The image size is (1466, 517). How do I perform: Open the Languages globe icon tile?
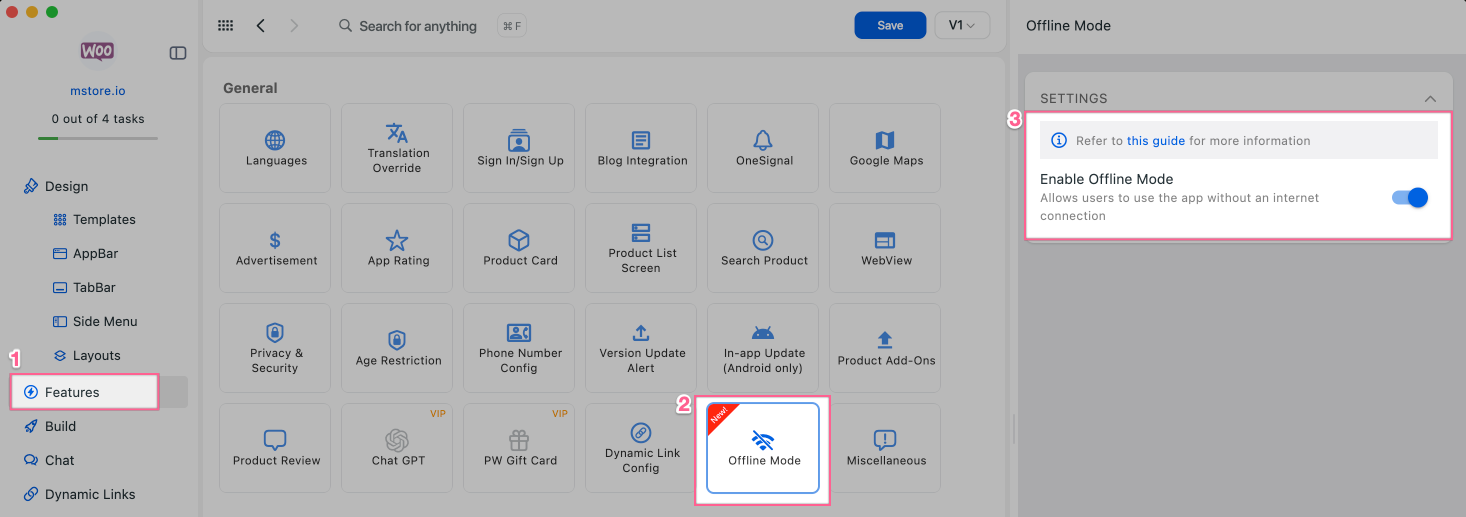tap(275, 148)
